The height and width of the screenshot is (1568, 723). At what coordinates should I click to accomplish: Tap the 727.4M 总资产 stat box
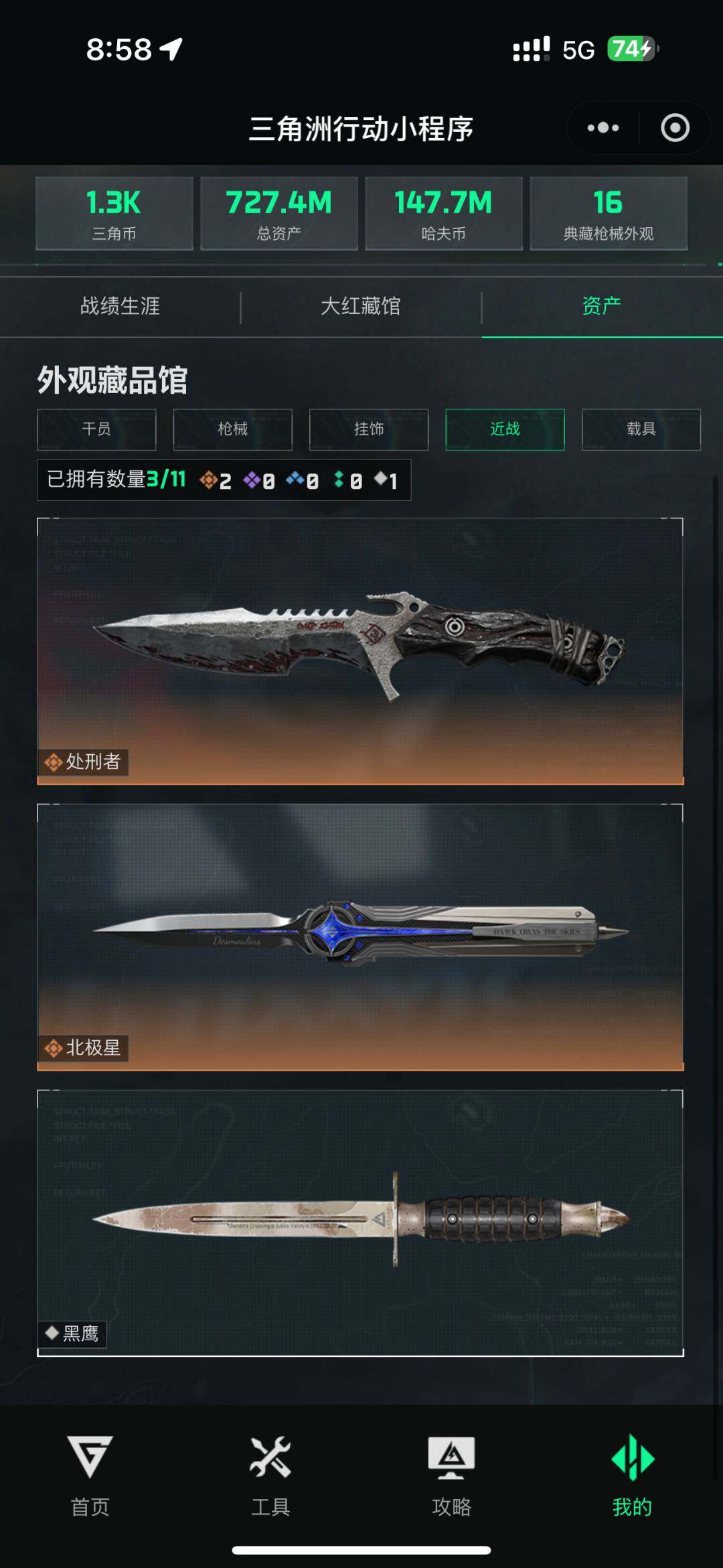coord(279,214)
